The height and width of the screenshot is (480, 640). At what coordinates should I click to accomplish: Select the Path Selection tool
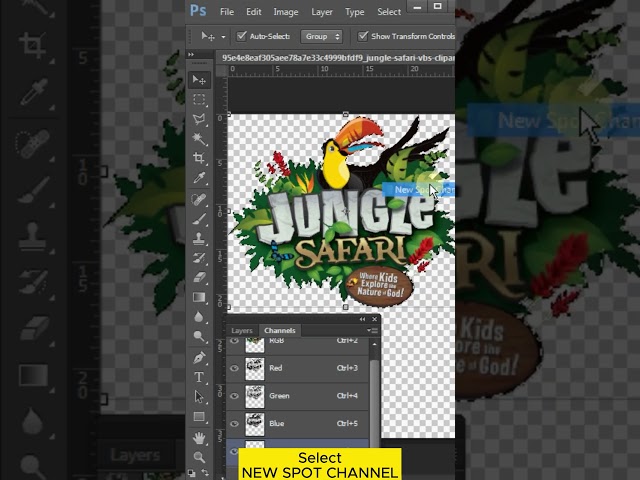(x=199, y=397)
